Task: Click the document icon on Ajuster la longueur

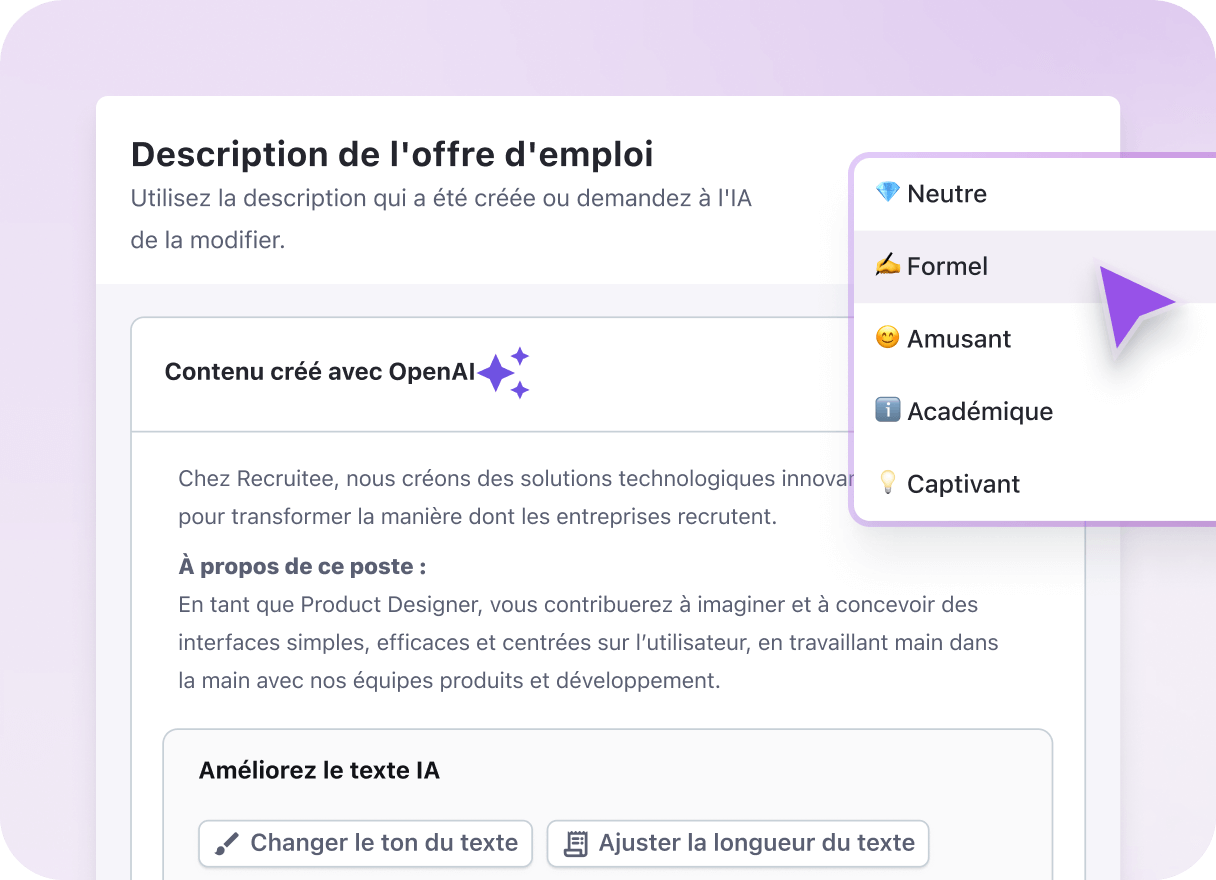Action: [x=577, y=843]
